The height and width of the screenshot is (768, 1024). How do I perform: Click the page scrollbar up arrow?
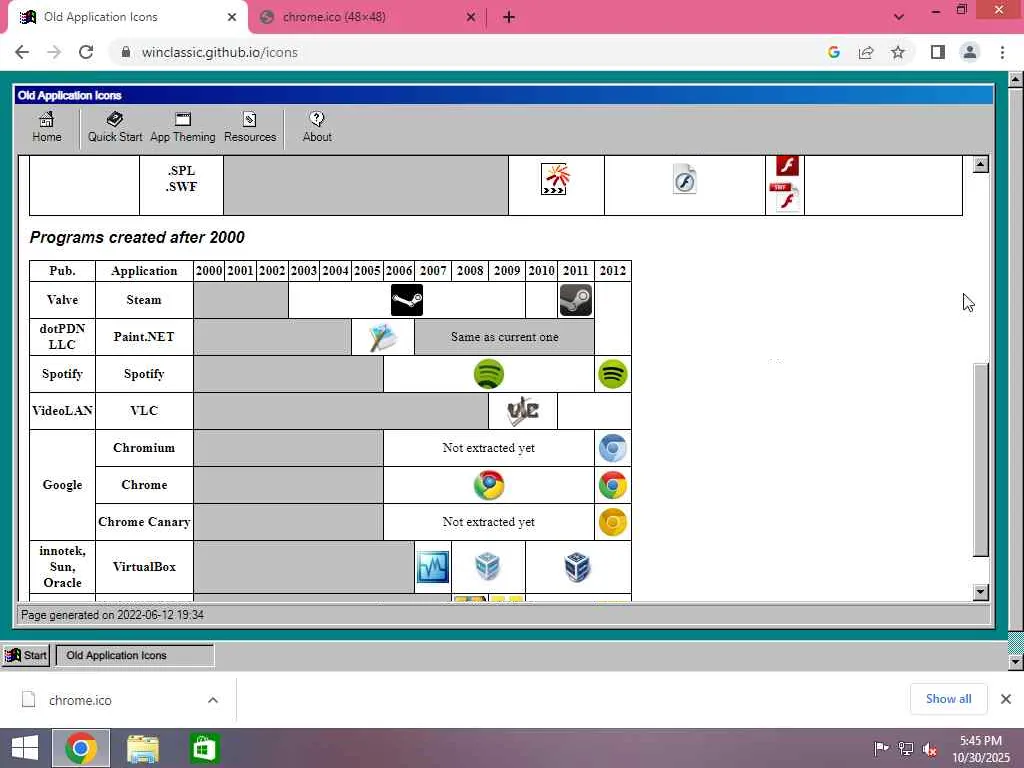coord(1015,80)
